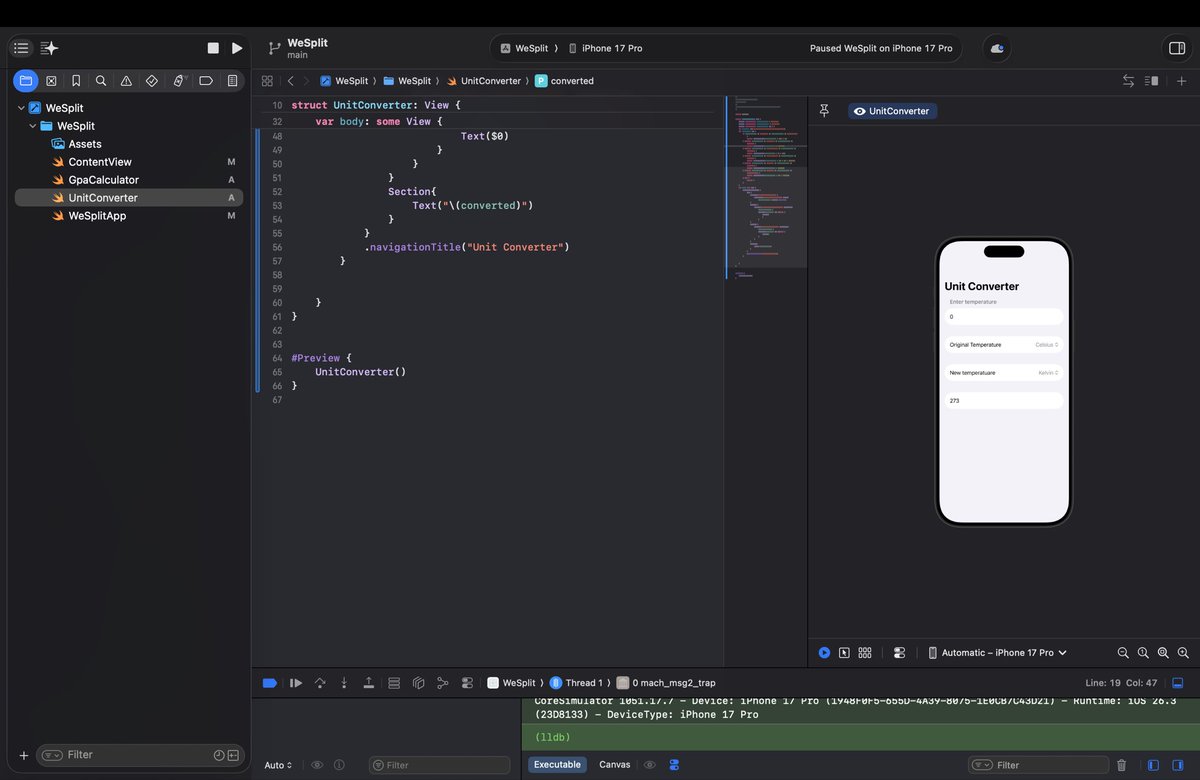Open the find navigator magnifier

pyautogui.click(x=101, y=81)
